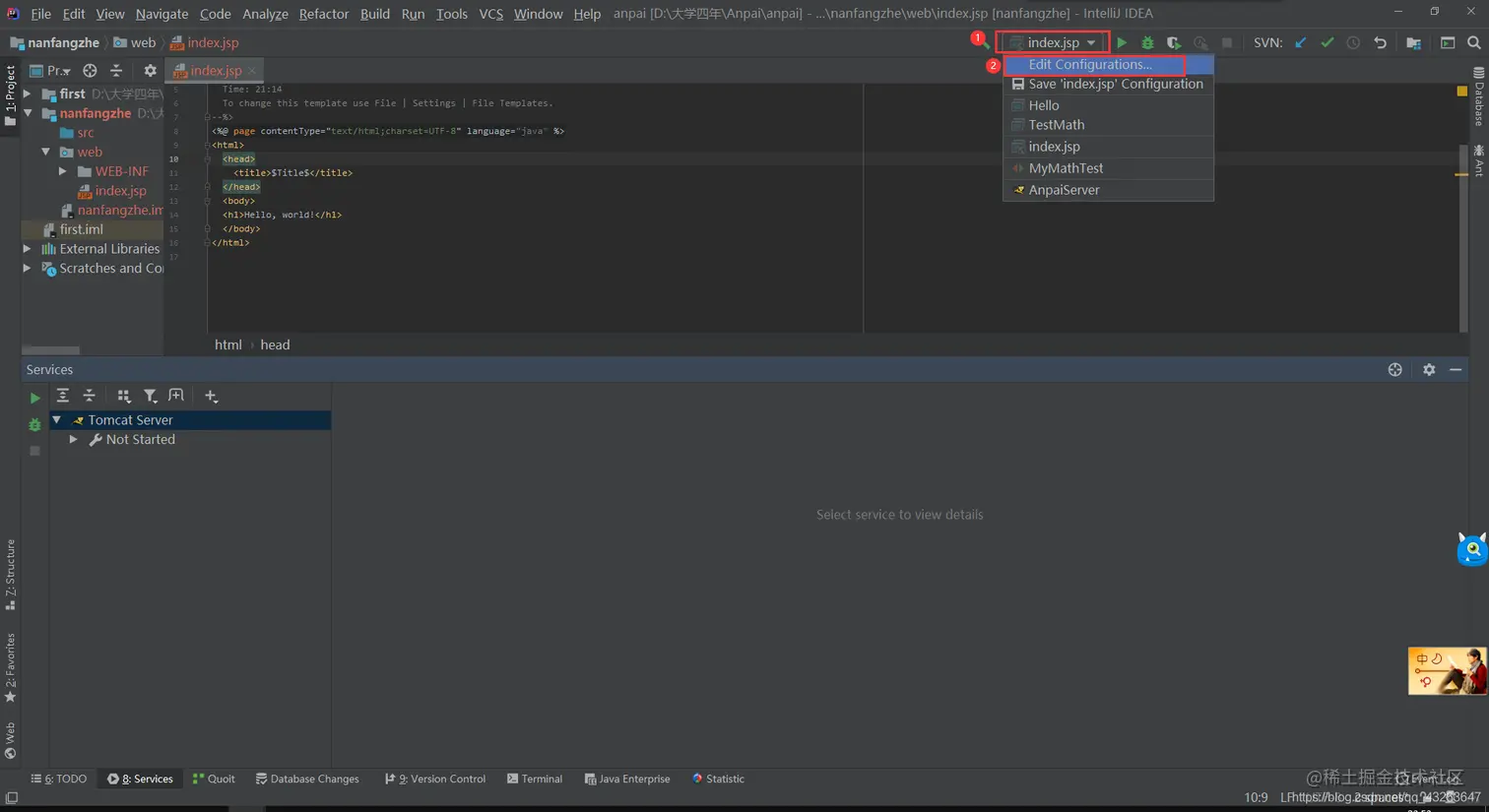Click the locate file target icon in the Project panel

[x=90, y=71]
